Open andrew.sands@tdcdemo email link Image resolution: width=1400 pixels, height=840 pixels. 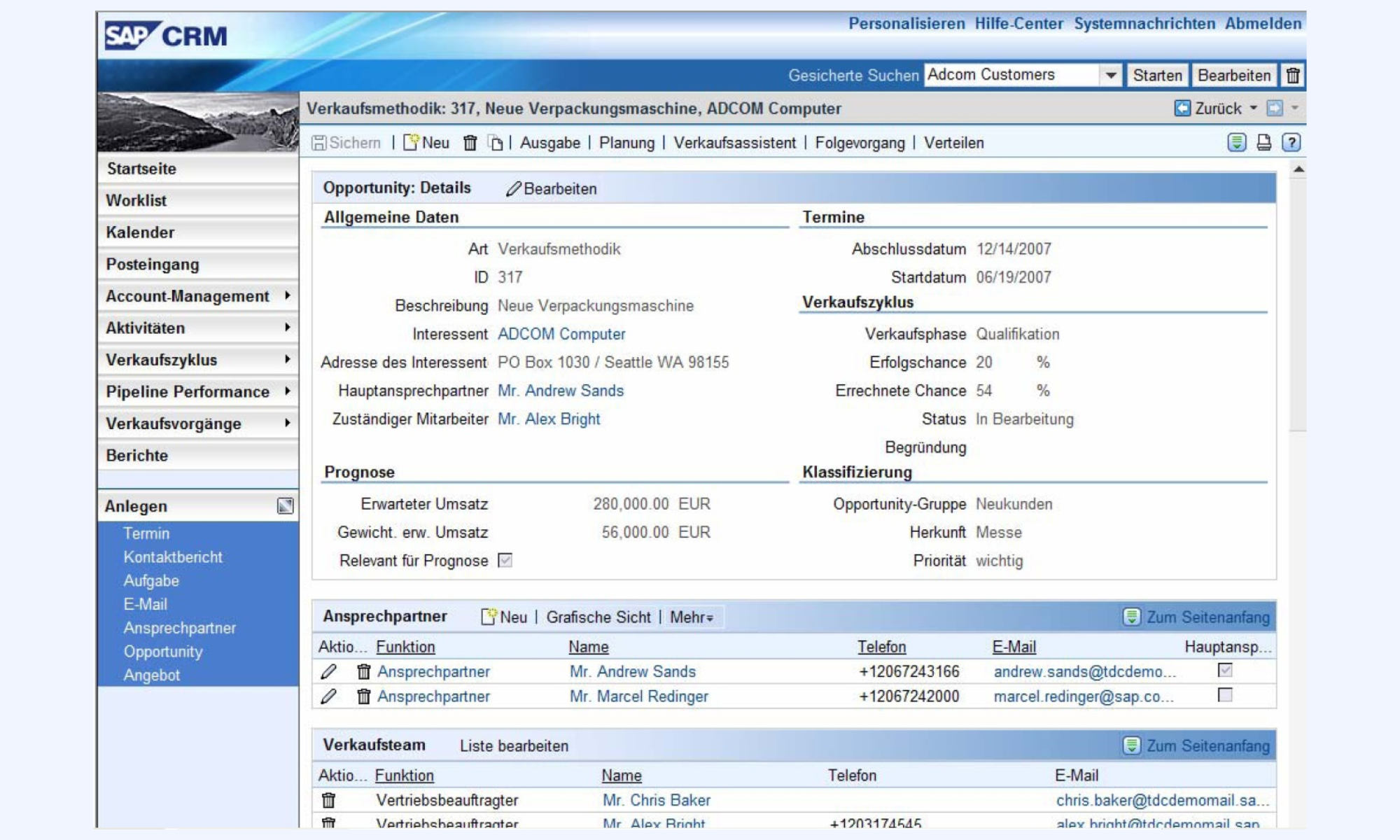1084,672
